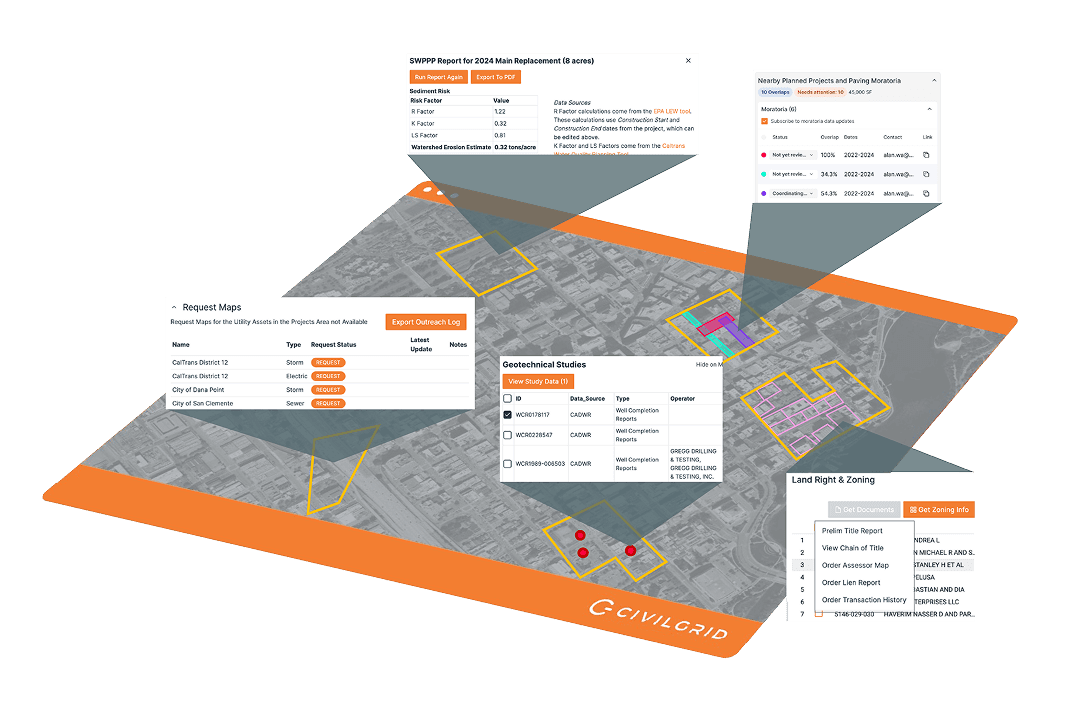The width and height of the screenshot is (1070, 710).
Task: Open status dropdown for 100% overlap row
Action: click(792, 155)
